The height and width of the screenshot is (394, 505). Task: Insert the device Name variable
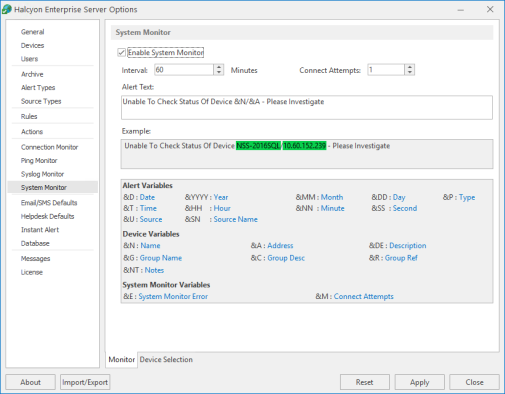[150, 246]
